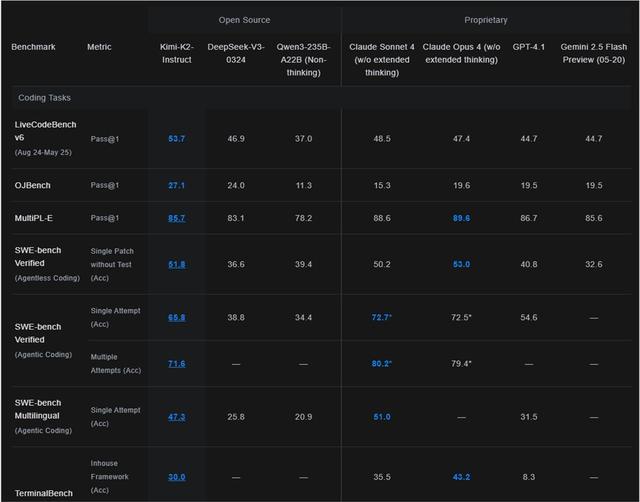Click the DeepSeek-V3-0324 column header
Image resolution: width=640 pixels, height=502 pixels.
click(234, 53)
